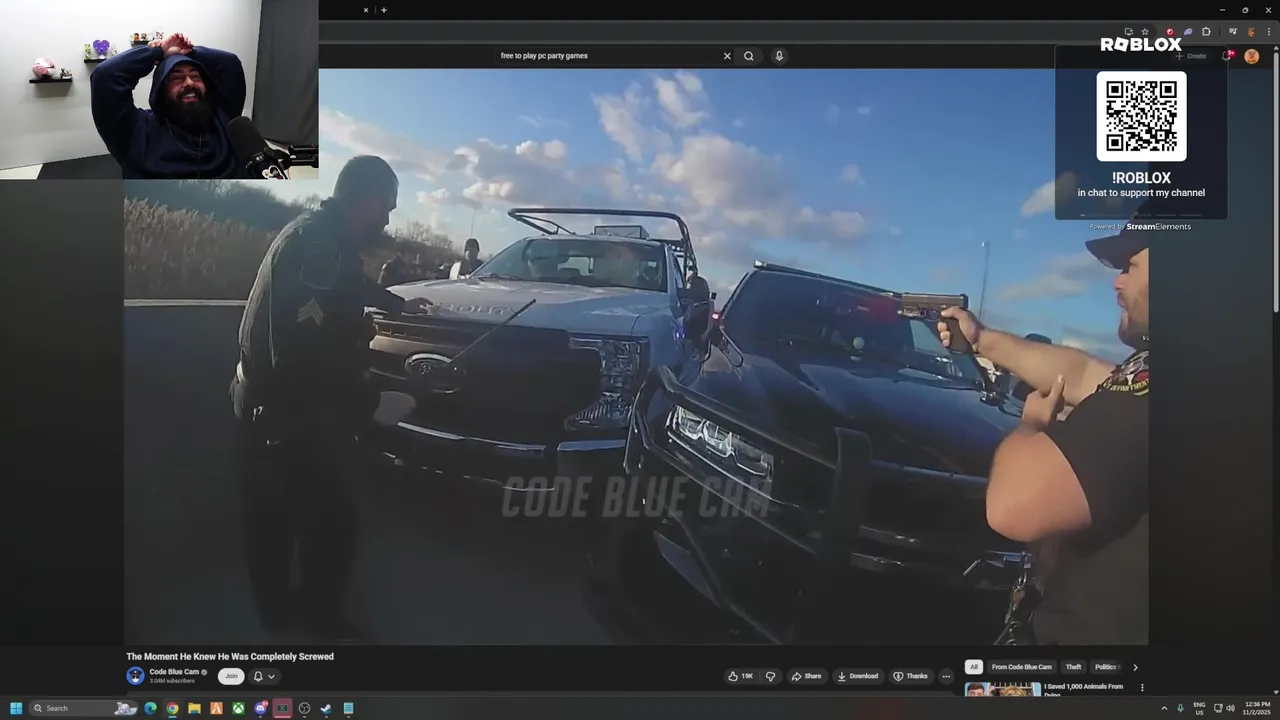Open the clock showing 12:36 PM
Viewport: 1280px width, 720px height.
1257,708
